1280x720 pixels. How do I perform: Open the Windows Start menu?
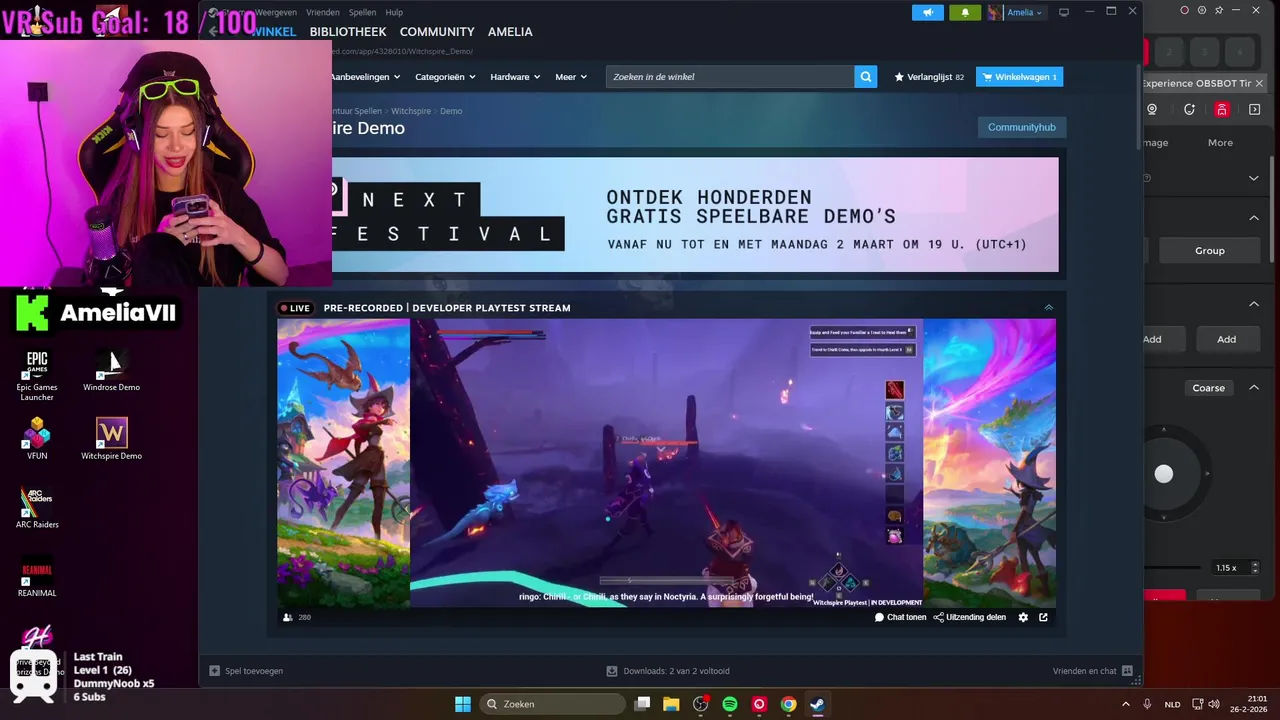coord(463,704)
